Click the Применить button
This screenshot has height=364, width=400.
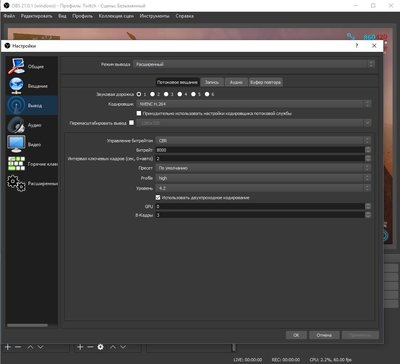(x=360, y=335)
